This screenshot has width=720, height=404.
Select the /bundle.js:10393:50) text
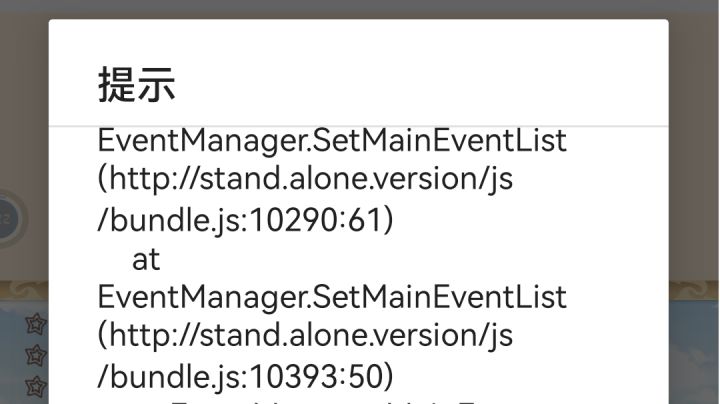[245, 376]
